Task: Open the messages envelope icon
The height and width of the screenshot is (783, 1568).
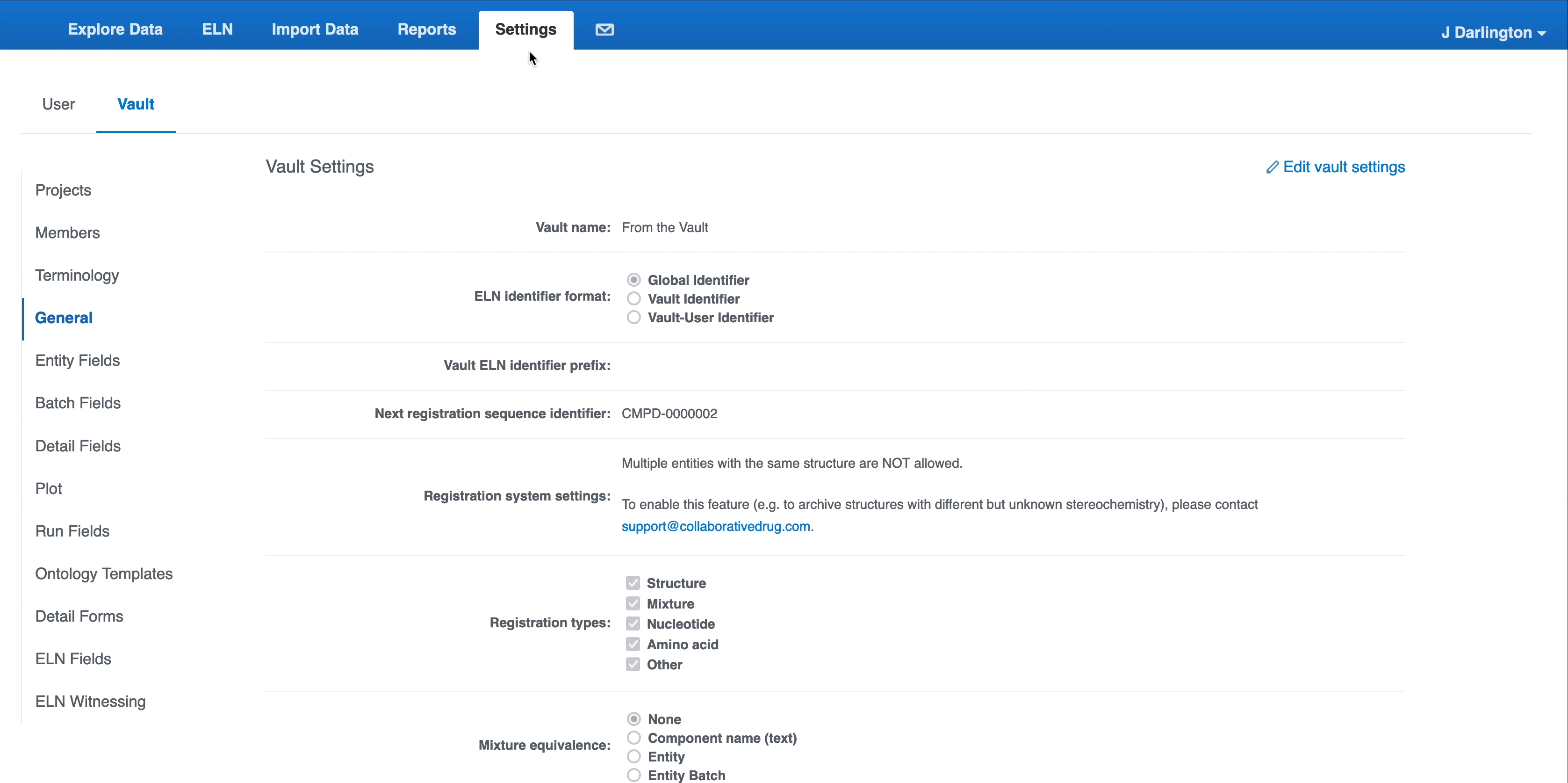Action: [604, 29]
